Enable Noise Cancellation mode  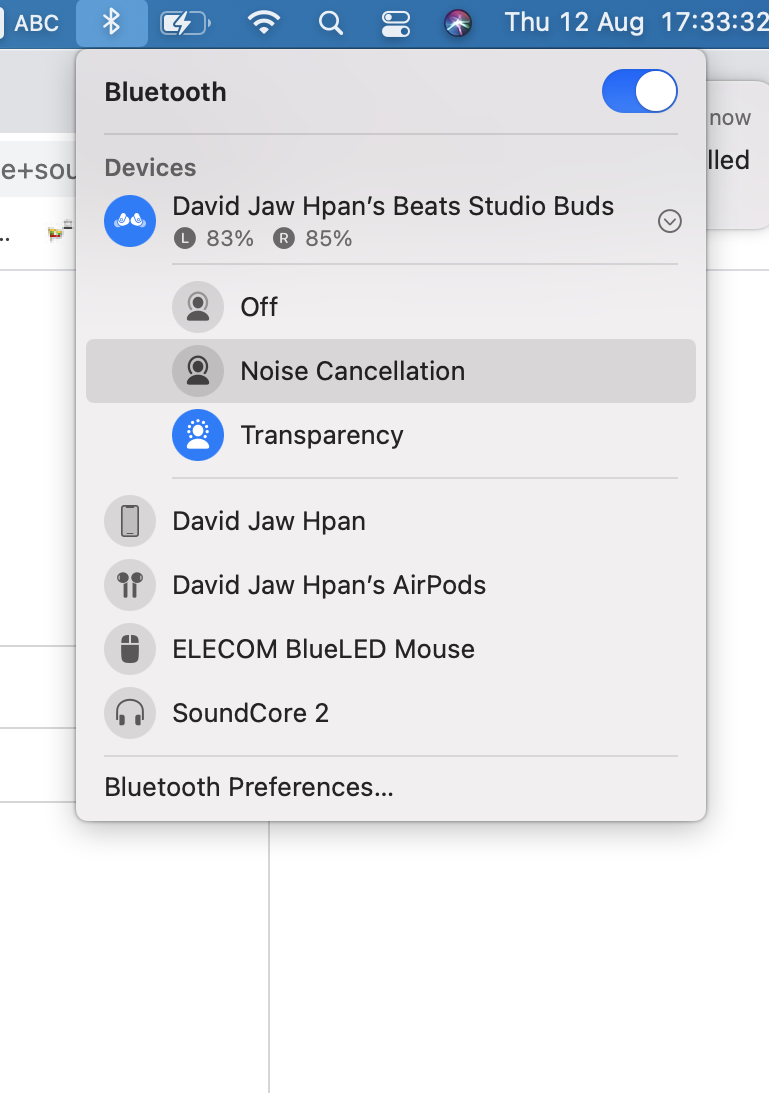pos(352,371)
